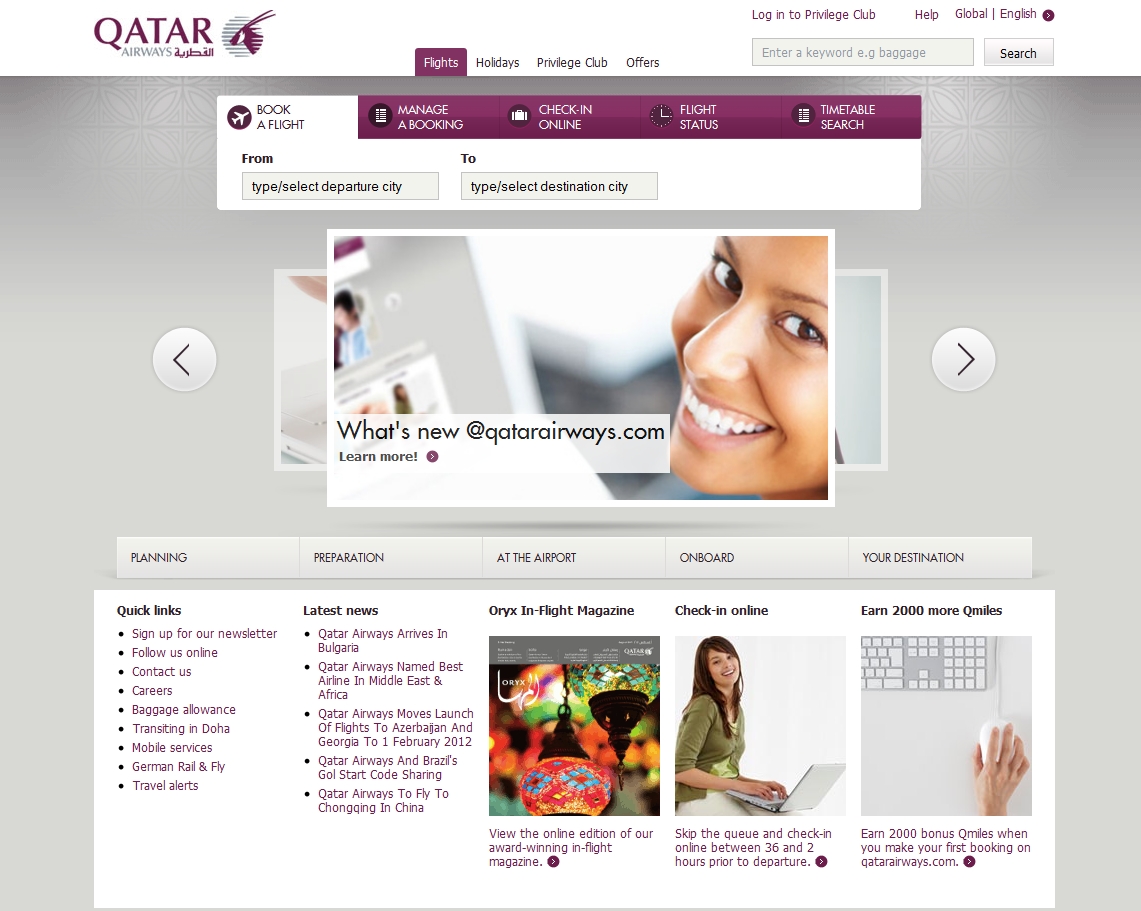The width and height of the screenshot is (1141, 911).
Task: Open the Mobile services link
Action: (172, 747)
